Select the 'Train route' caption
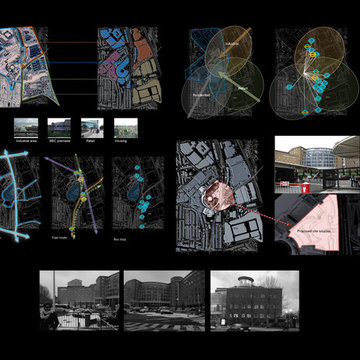The width and height of the screenshot is (360, 360). point(59,238)
